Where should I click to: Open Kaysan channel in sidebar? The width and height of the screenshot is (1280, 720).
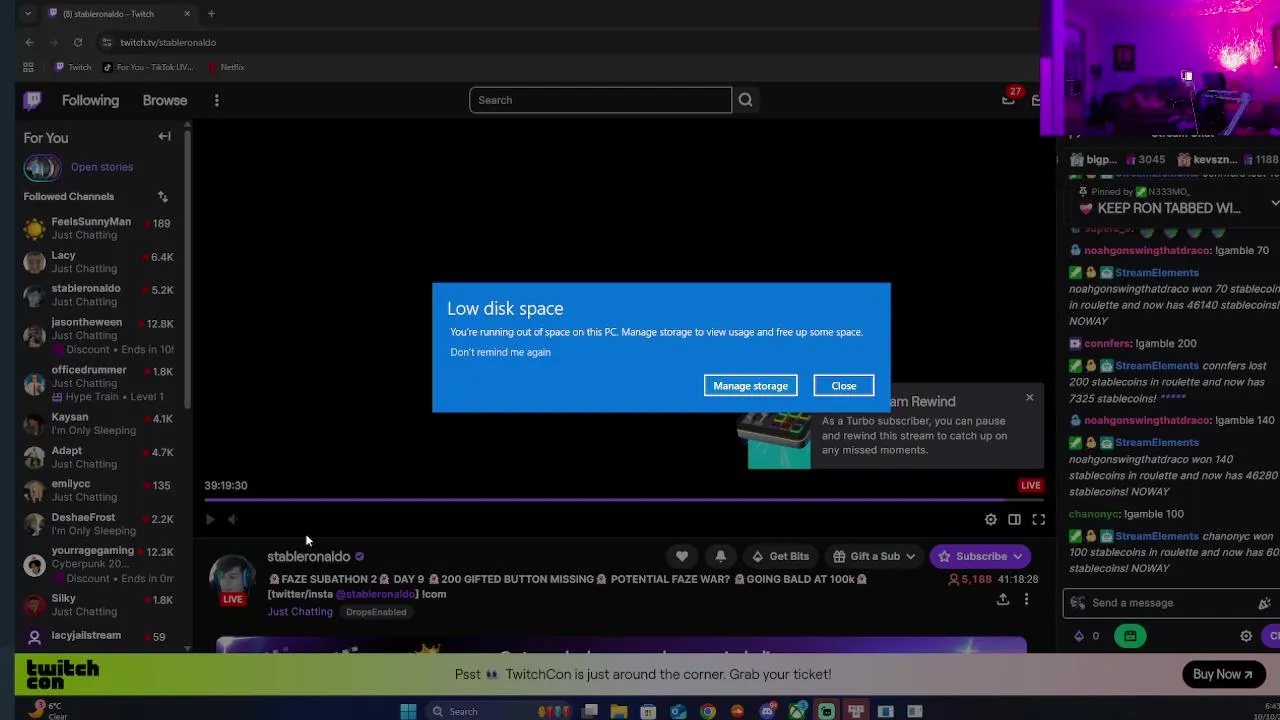[98, 424]
